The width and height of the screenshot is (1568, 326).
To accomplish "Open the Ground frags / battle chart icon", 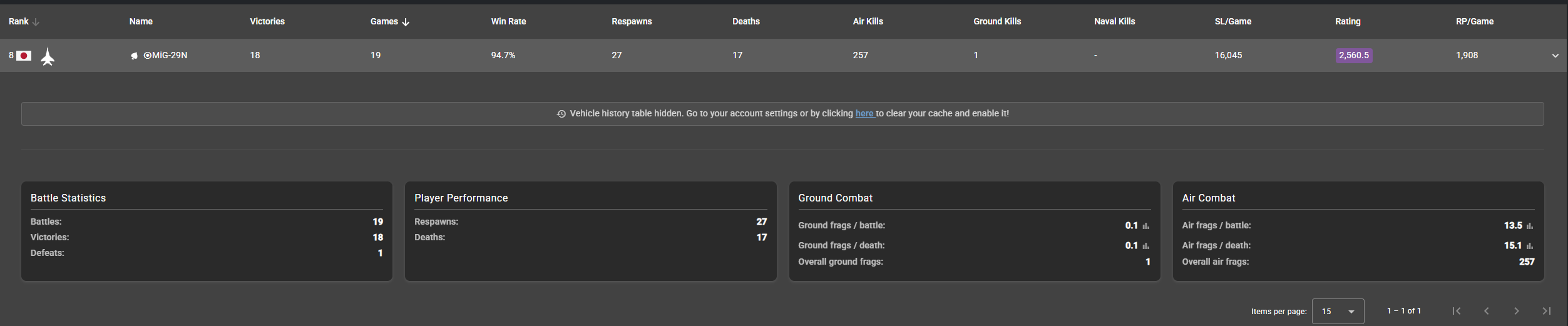I will pyautogui.click(x=1145, y=226).
